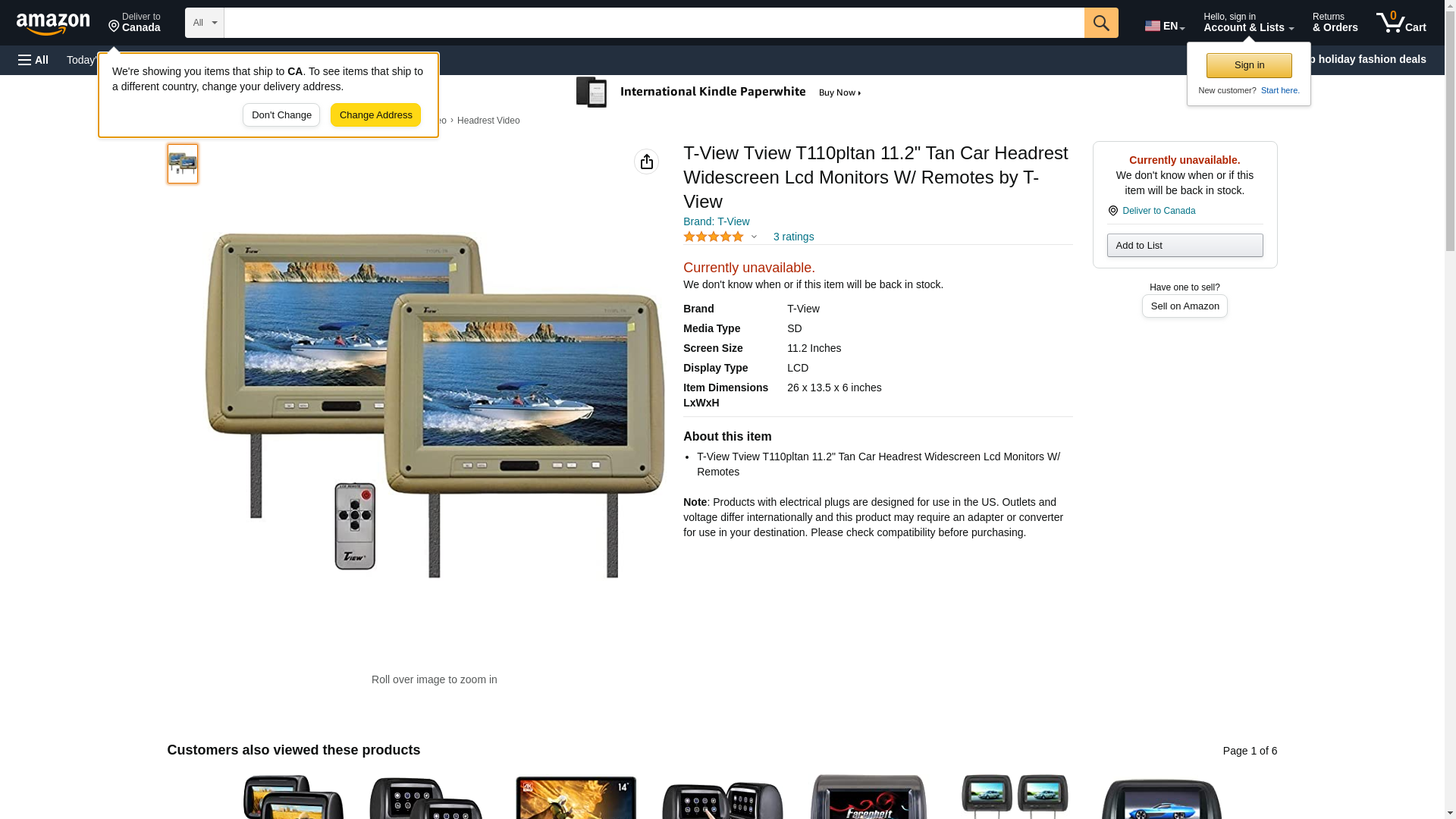Open the EN language dropdown

[x=1165, y=26]
